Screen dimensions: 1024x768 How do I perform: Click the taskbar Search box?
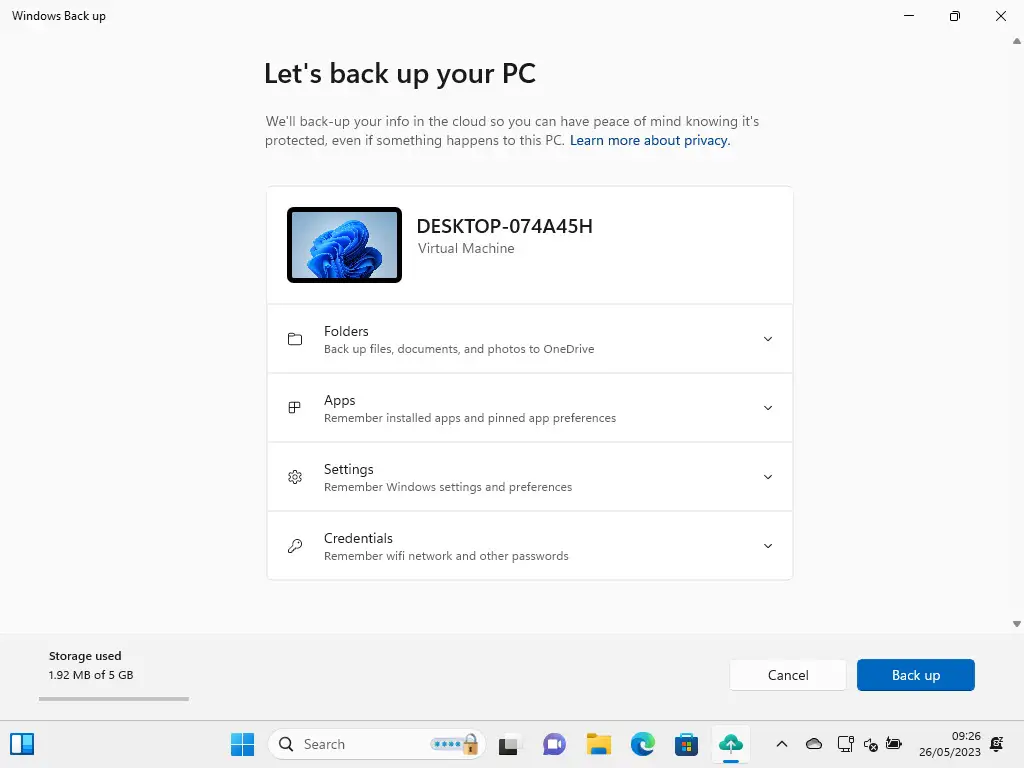pyautogui.click(x=376, y=744)
